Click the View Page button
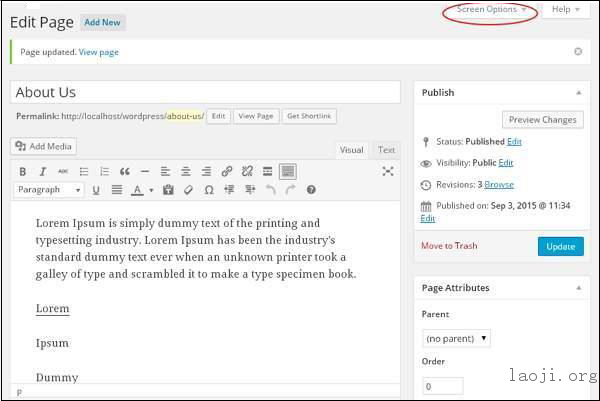 pos(256,116)
